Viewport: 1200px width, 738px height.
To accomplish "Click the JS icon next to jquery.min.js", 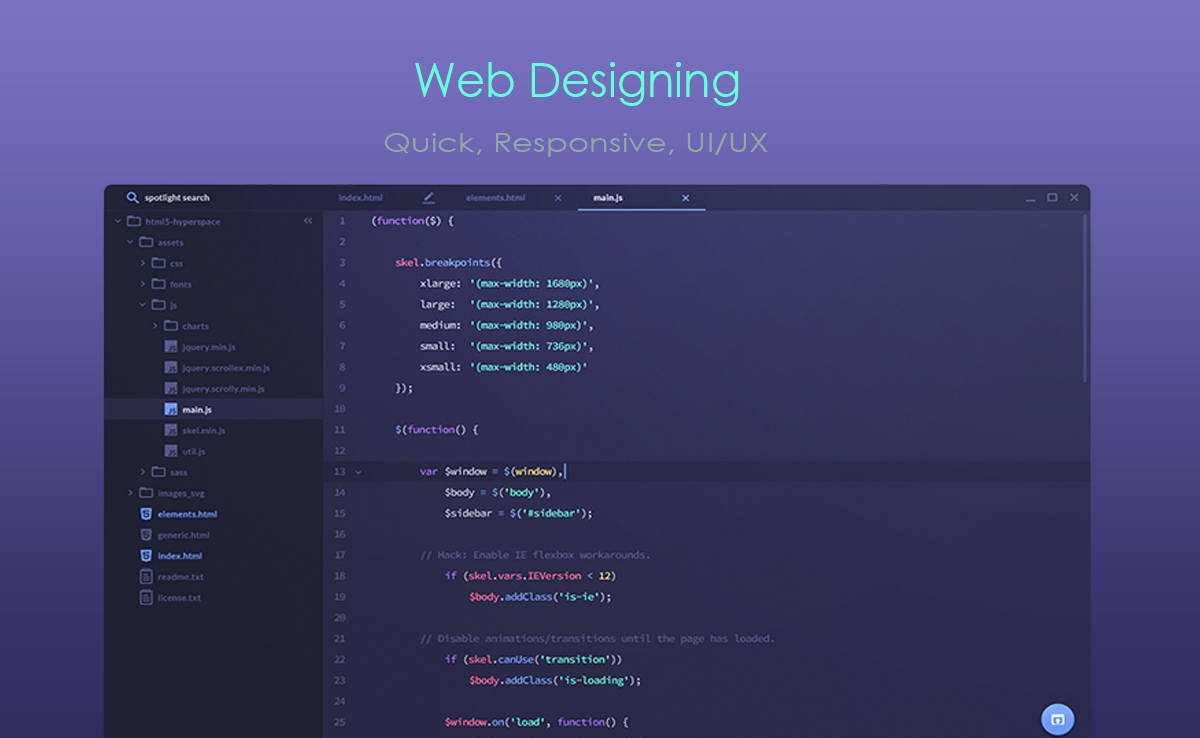I will [x=170, y=346].
